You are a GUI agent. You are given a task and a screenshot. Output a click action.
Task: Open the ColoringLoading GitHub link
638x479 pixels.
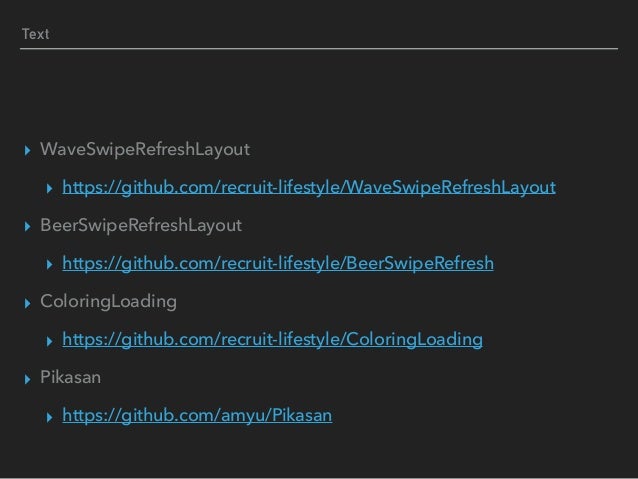tap(273, 340)
